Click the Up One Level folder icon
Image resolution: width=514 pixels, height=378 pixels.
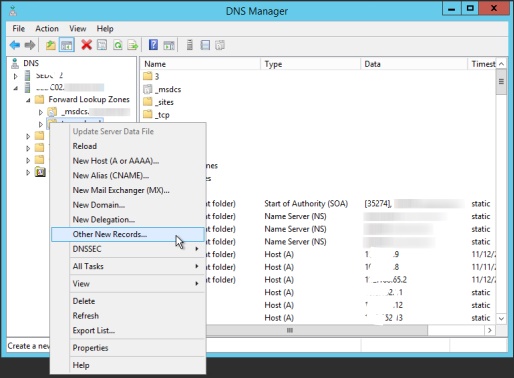[51, 45]
